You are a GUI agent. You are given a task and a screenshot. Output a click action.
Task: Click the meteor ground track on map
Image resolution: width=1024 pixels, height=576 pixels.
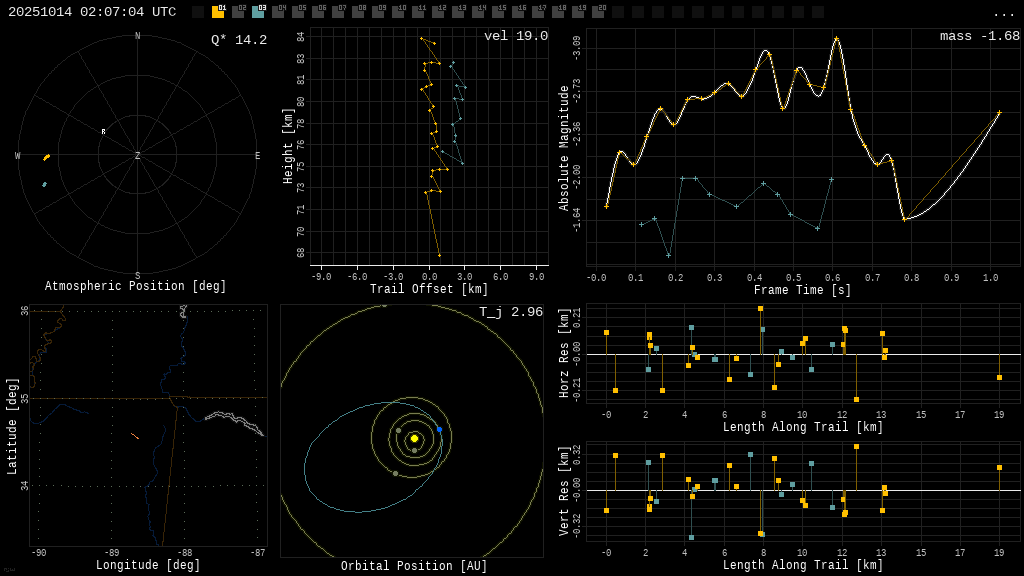point(134,436)
